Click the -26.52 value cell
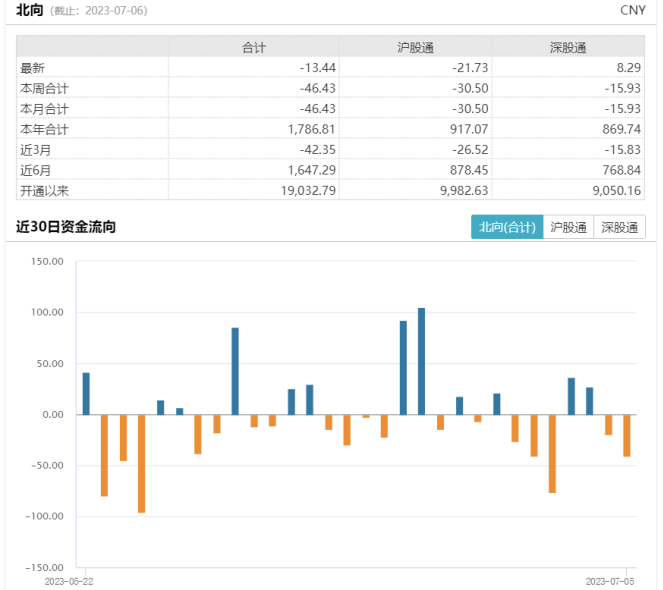Viewport: 663px width, 590px height. click(x=470, y=150)
